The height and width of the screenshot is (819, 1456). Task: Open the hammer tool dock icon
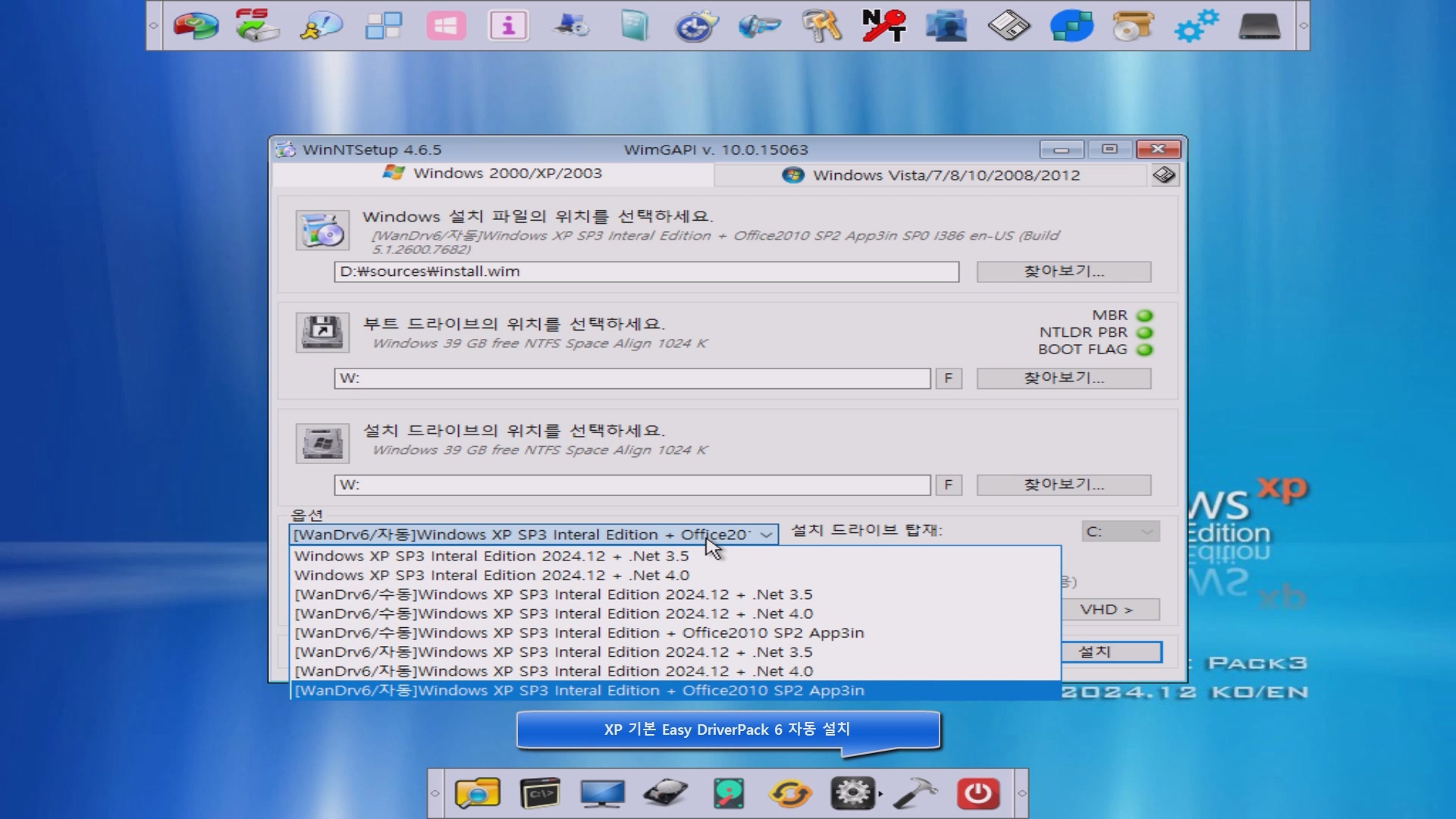click(915, 794)
